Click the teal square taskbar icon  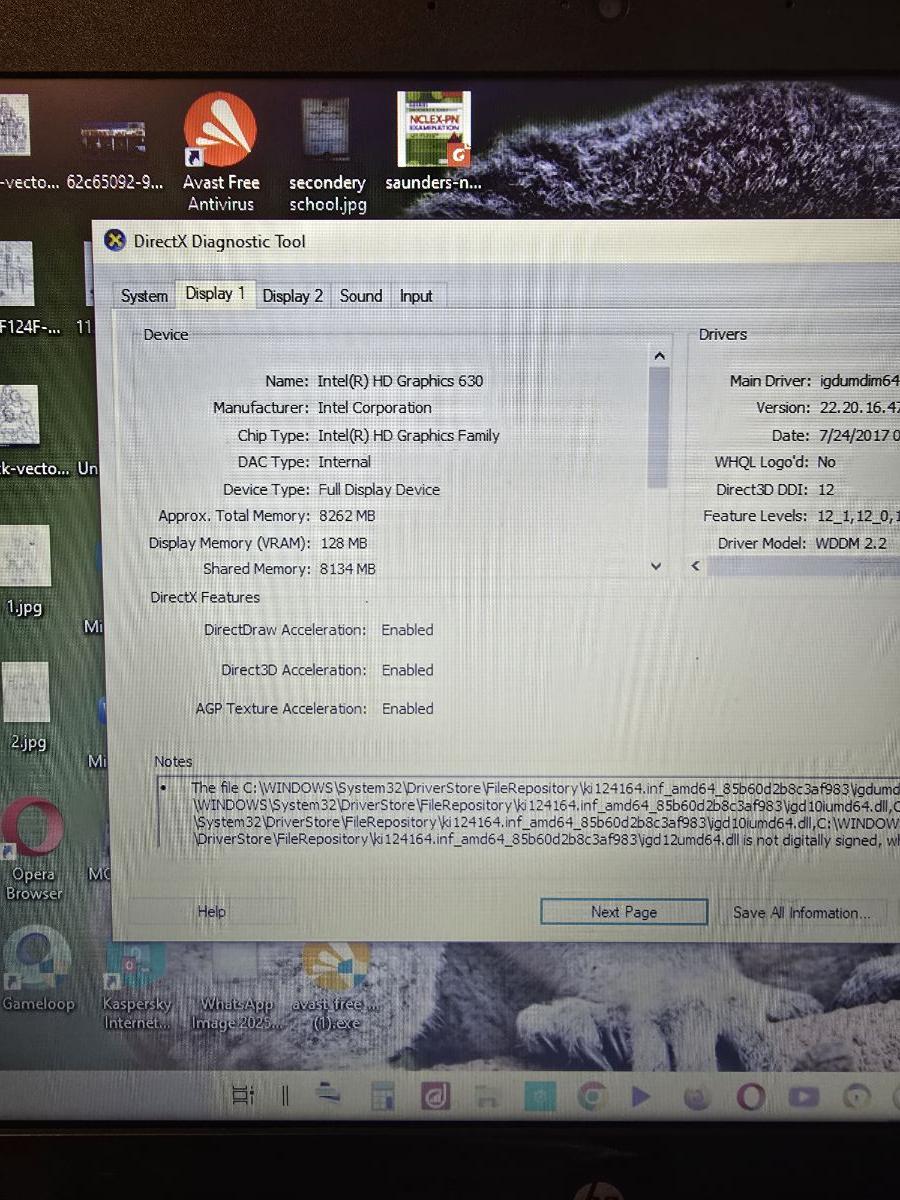[540, 1096]
